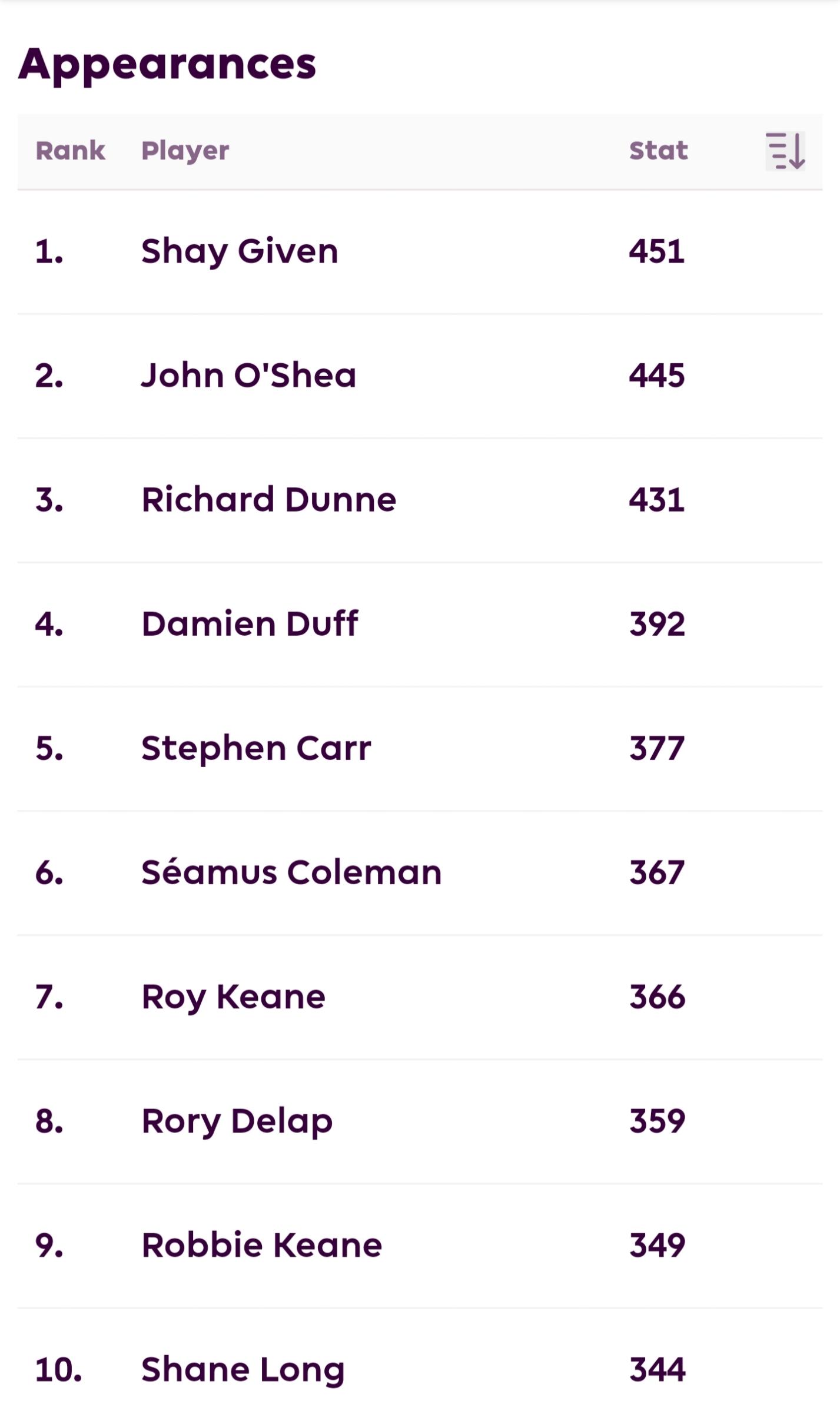Click the Player column header
This screenshot has width=840, height=1414.
pos(185,152)
